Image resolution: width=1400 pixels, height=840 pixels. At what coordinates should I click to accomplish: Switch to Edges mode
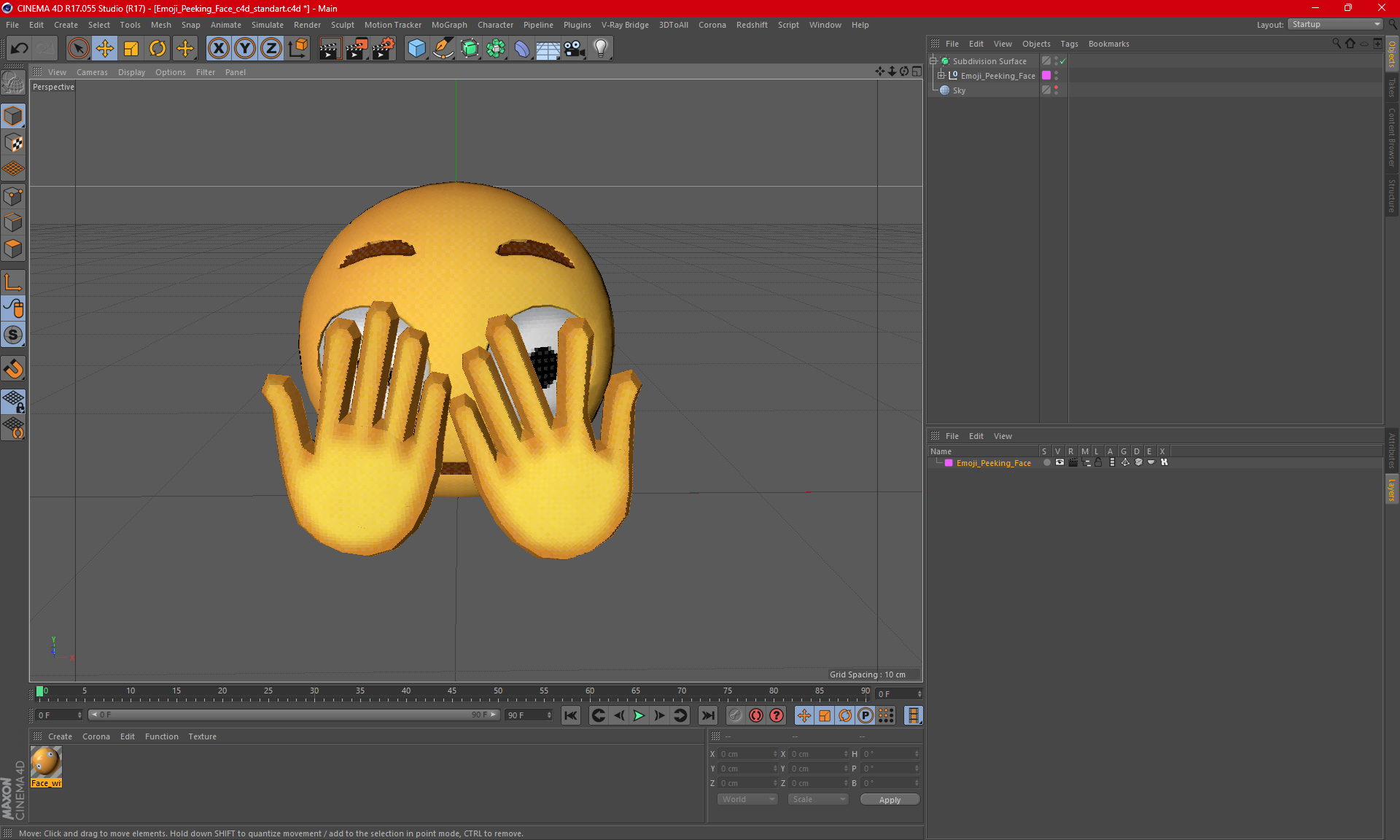tap(13, 222)
